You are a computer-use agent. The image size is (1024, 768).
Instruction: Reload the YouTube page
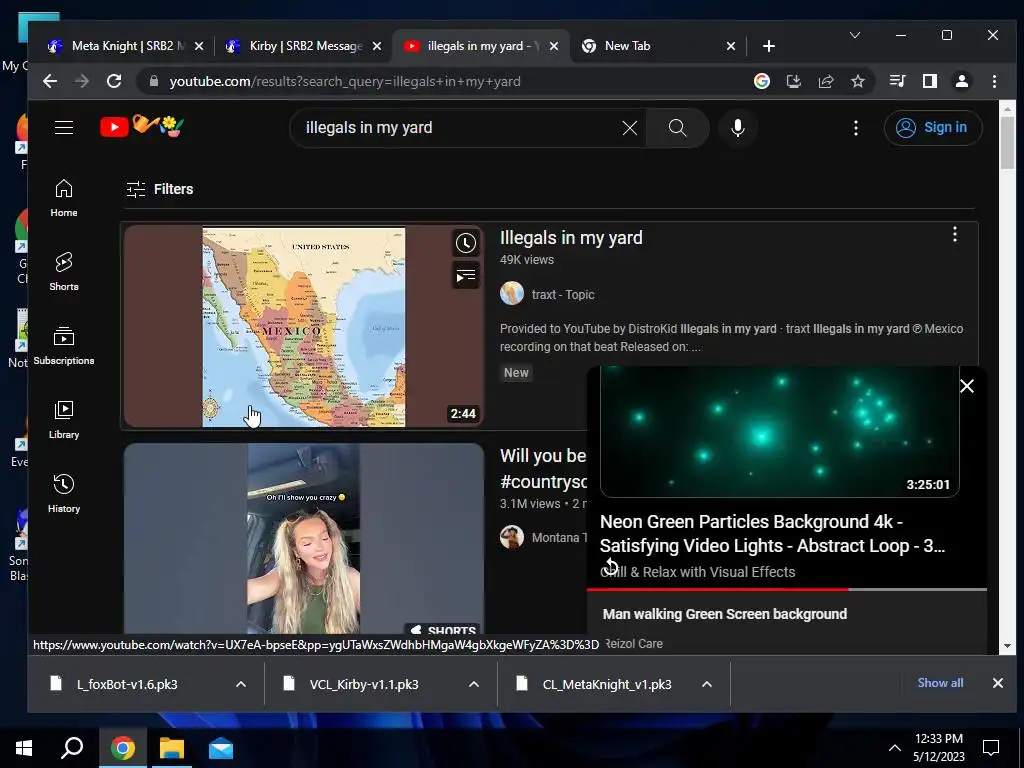click(x=114, y=81)
